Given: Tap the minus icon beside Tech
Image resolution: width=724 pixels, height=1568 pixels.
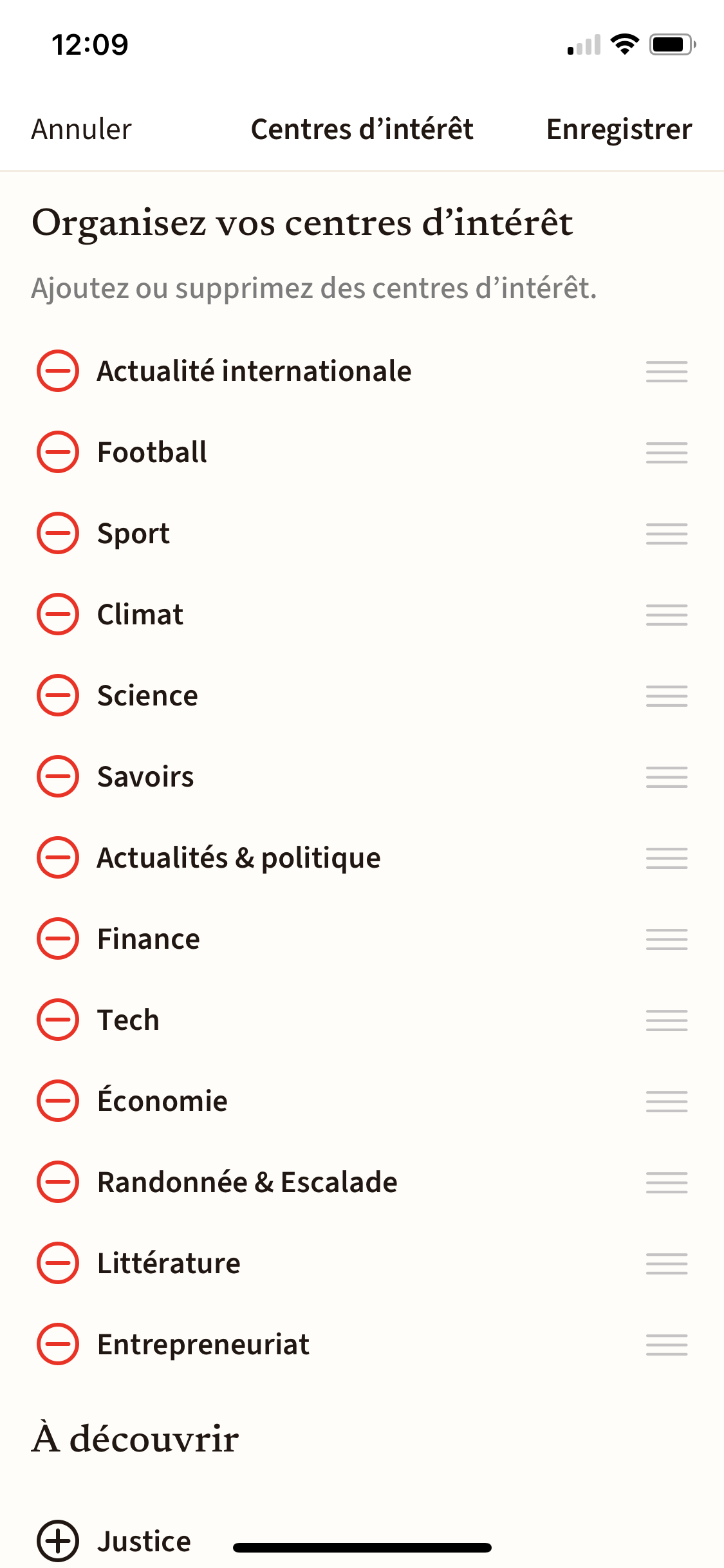Looking at the screenshot, I should click(58, 1020).
